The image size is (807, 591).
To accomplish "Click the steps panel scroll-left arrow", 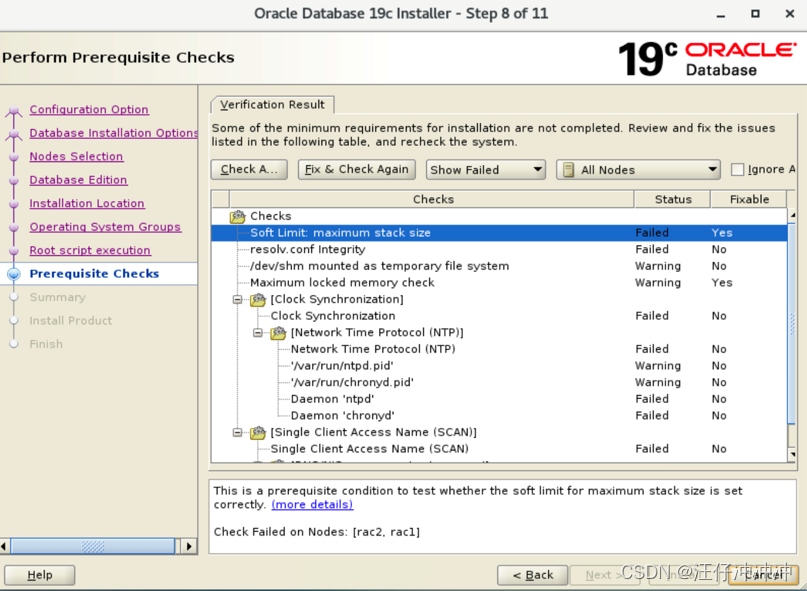I will (4, 546).
